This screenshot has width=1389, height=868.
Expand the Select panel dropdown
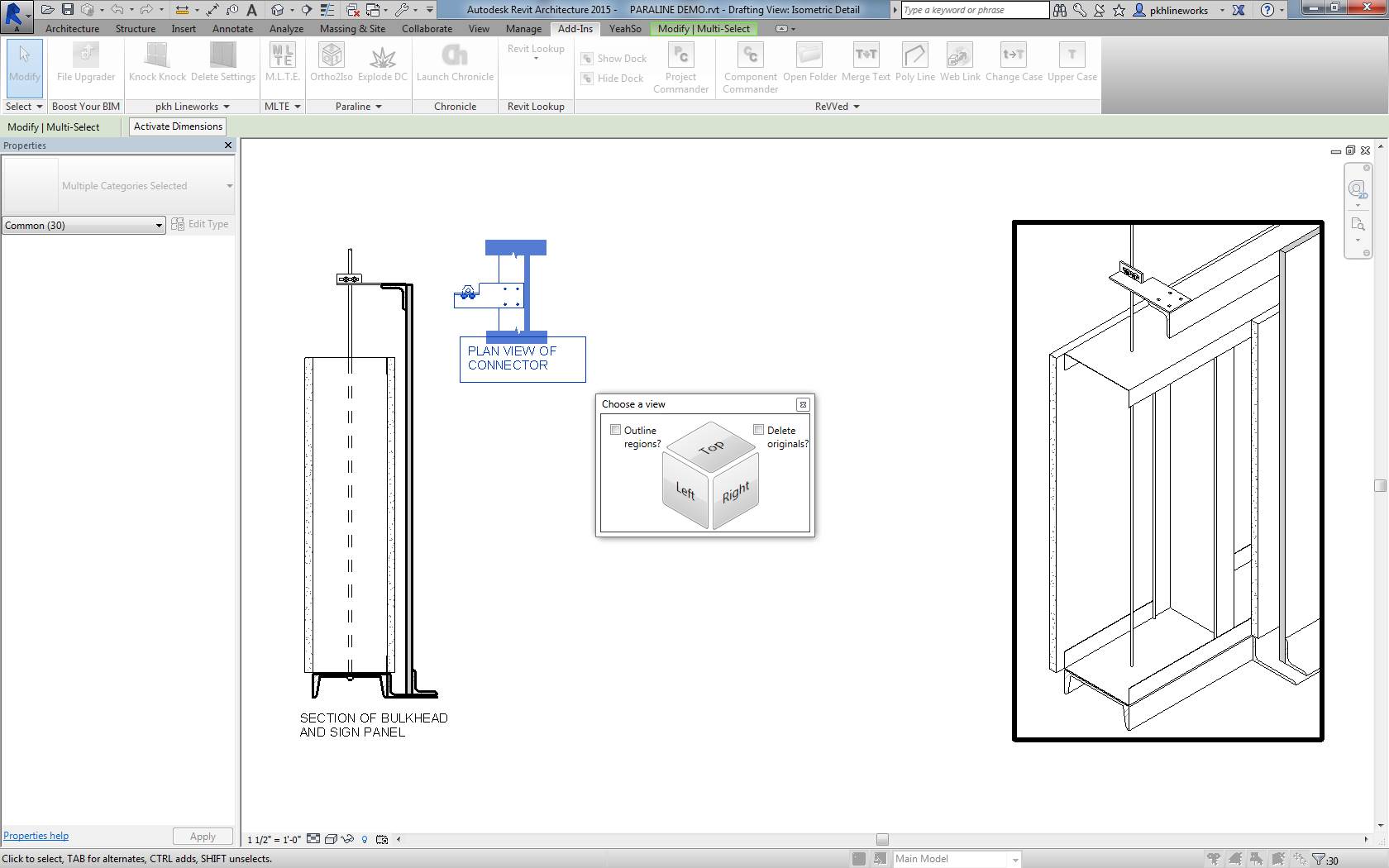(24, 107)
